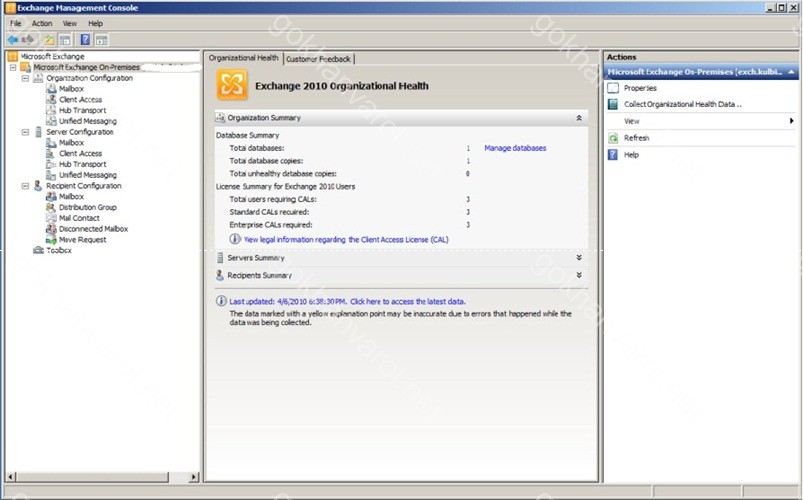Click the Unified Messaging icon under Organization Configuration
Image resolution: width=803 pixels, height=500 pixels.
click(x=51, y=121)
